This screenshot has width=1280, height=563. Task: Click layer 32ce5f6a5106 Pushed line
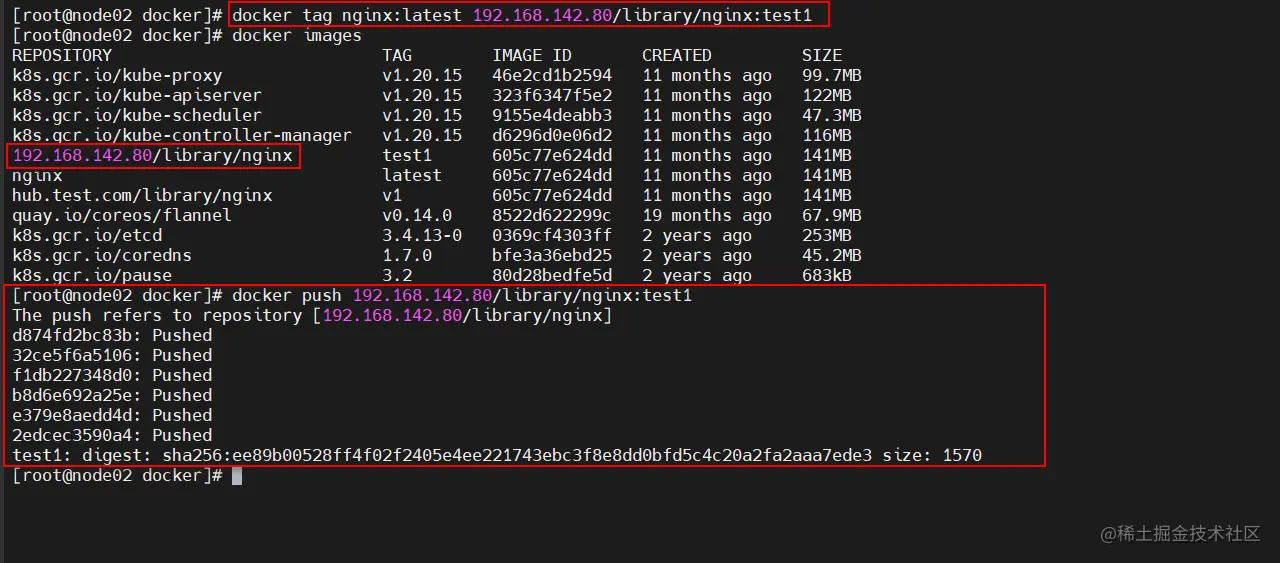click(x=112, y=355)
